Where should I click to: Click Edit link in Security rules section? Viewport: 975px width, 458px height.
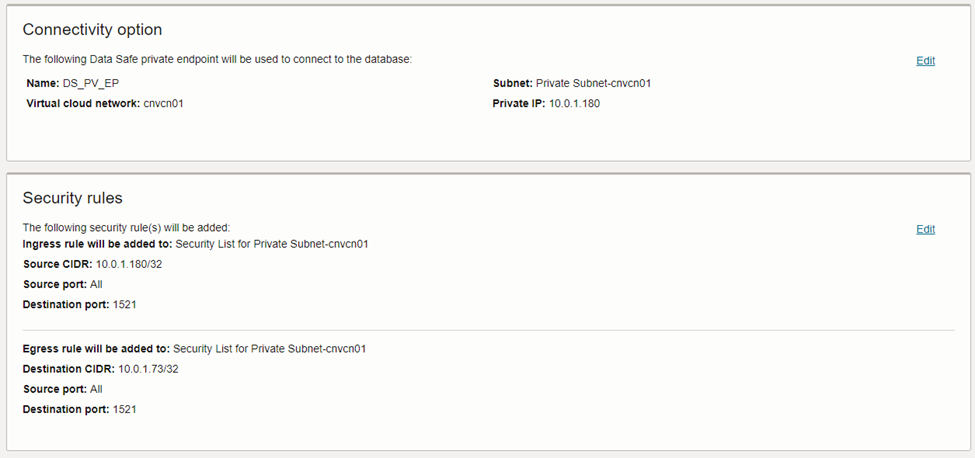click(x=925, y=230)
